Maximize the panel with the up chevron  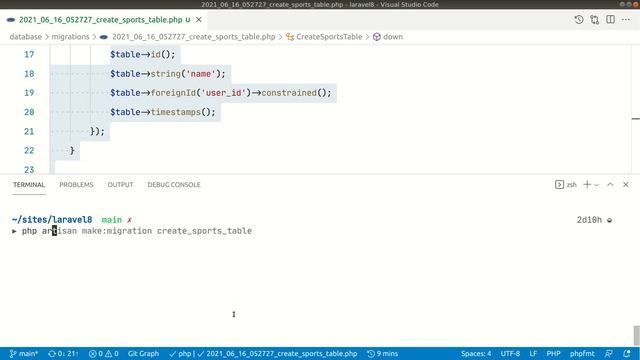[x=610, y=184]
